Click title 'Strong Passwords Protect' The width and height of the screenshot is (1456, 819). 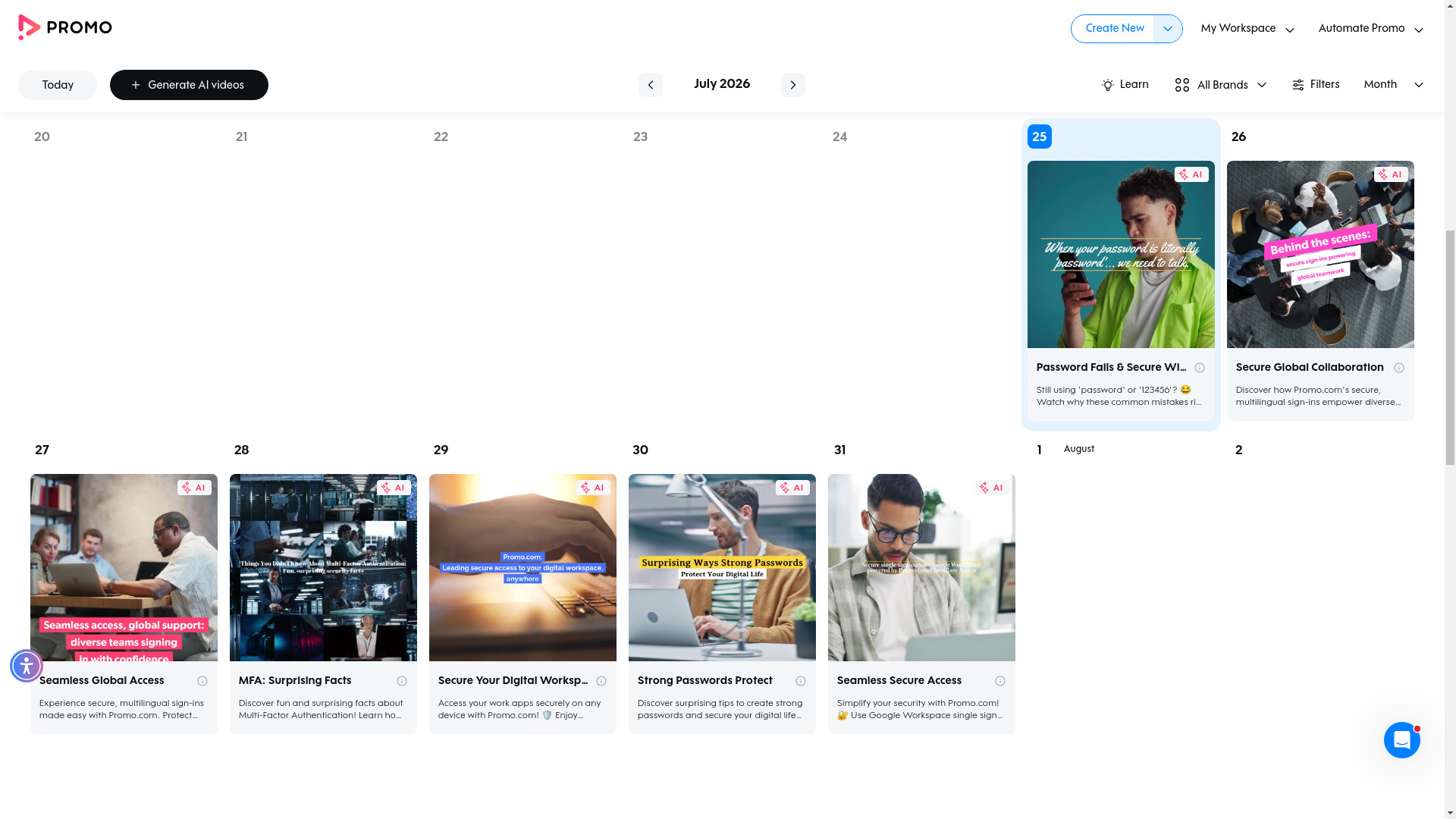pos(705,681)
